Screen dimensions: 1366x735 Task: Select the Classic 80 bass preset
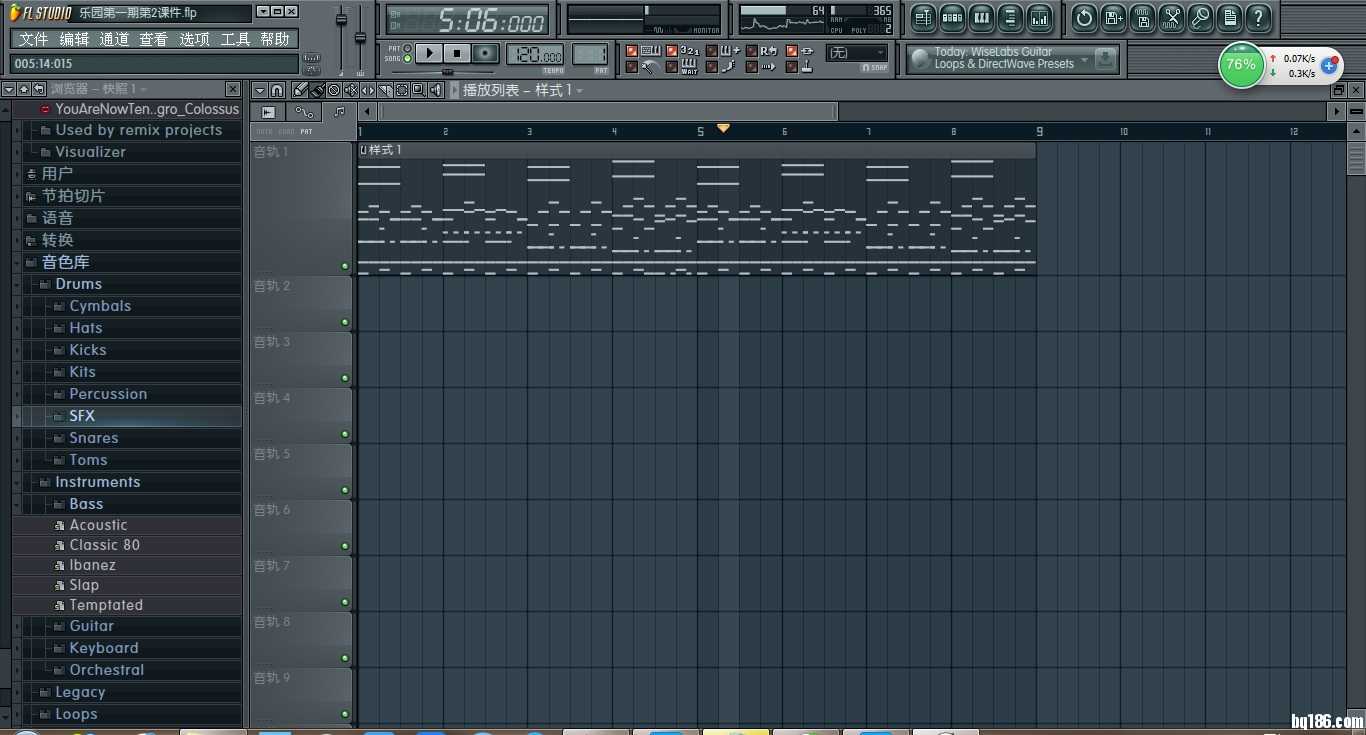coord(104,545)
